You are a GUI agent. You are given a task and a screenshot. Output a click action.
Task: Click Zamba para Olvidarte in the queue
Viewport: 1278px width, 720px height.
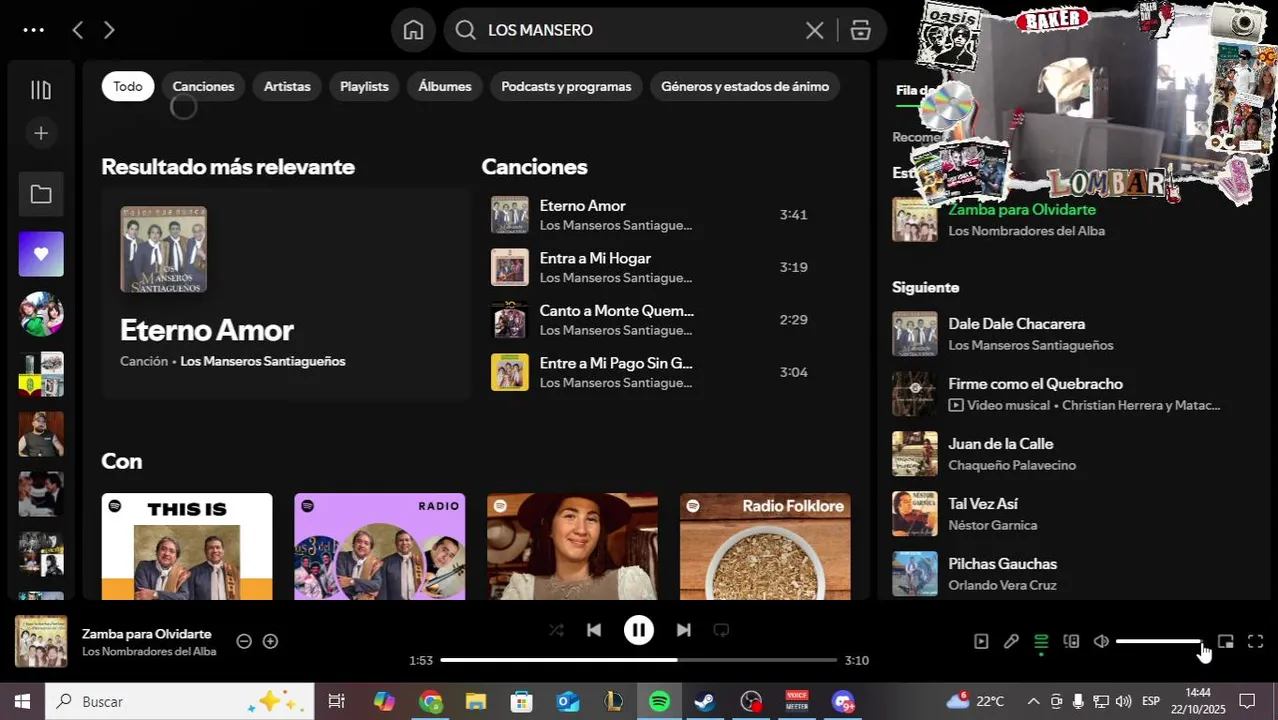[x=1022, y=210]
